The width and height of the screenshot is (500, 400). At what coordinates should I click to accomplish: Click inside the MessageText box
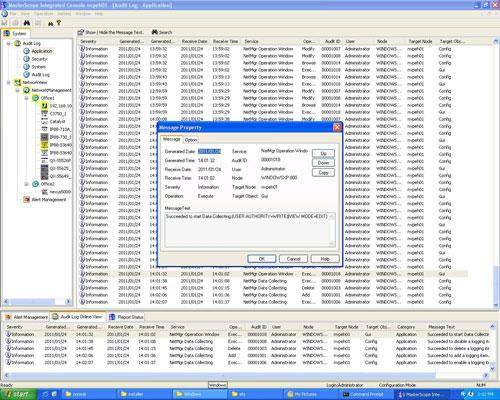(250, 230)
